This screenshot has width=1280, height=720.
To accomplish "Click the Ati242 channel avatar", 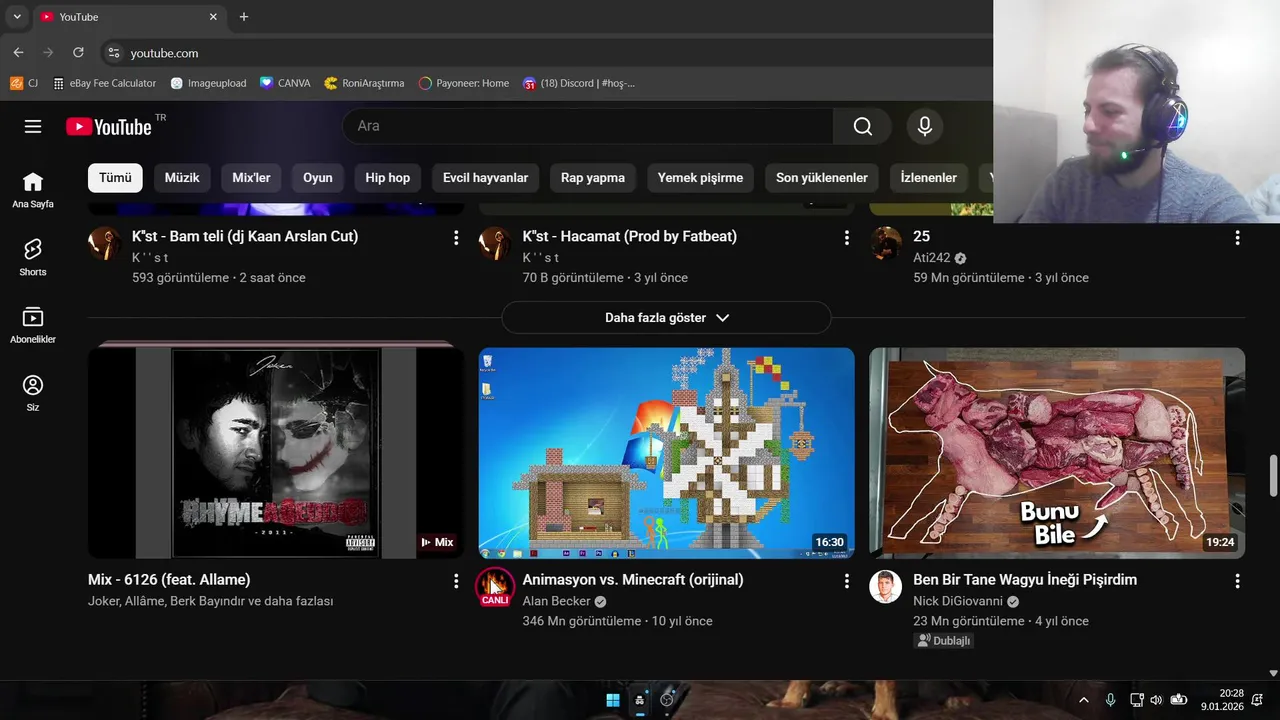I will coord(885,243).
